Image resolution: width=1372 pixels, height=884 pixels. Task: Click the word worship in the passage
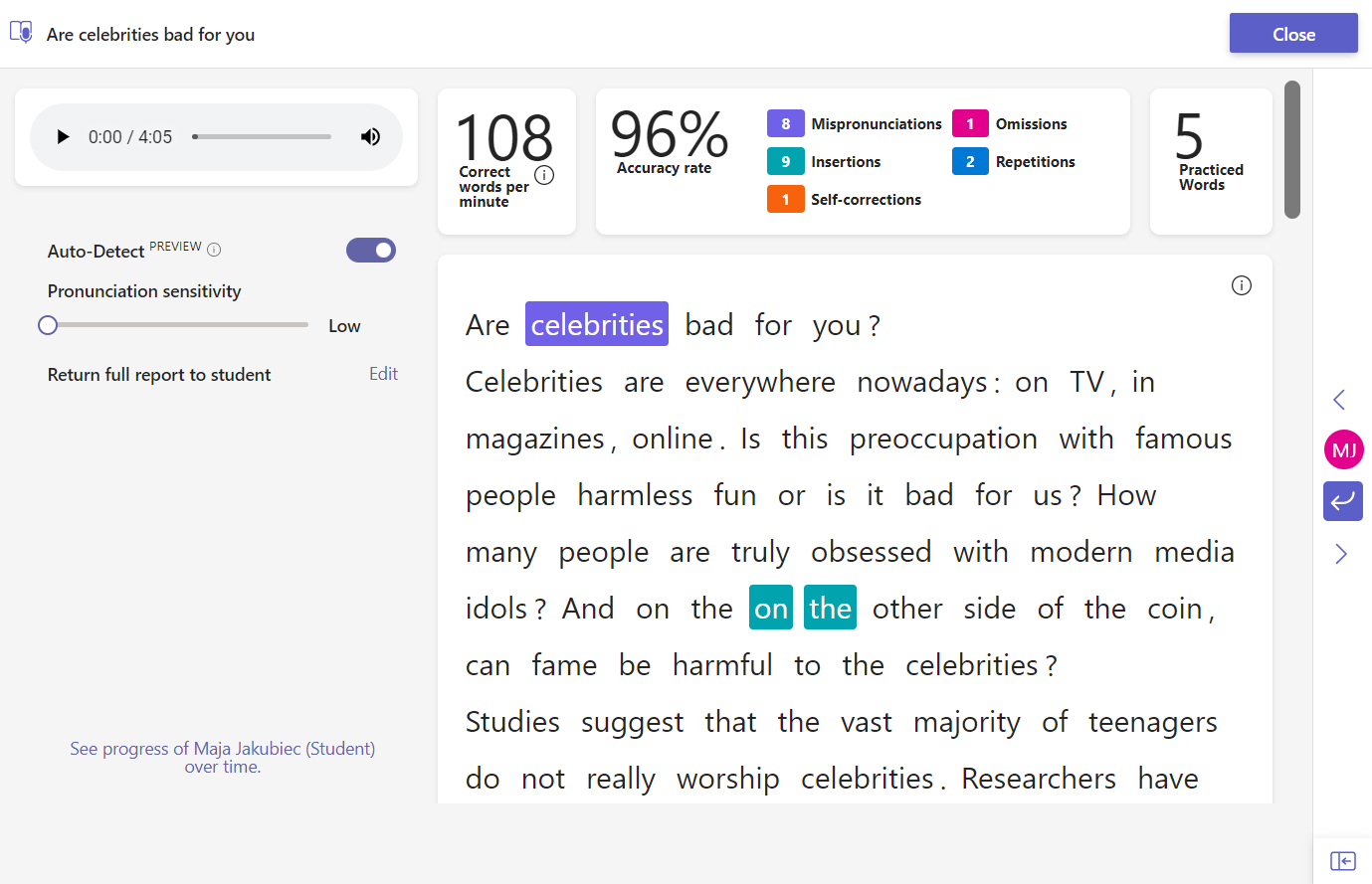pos(728,779)
